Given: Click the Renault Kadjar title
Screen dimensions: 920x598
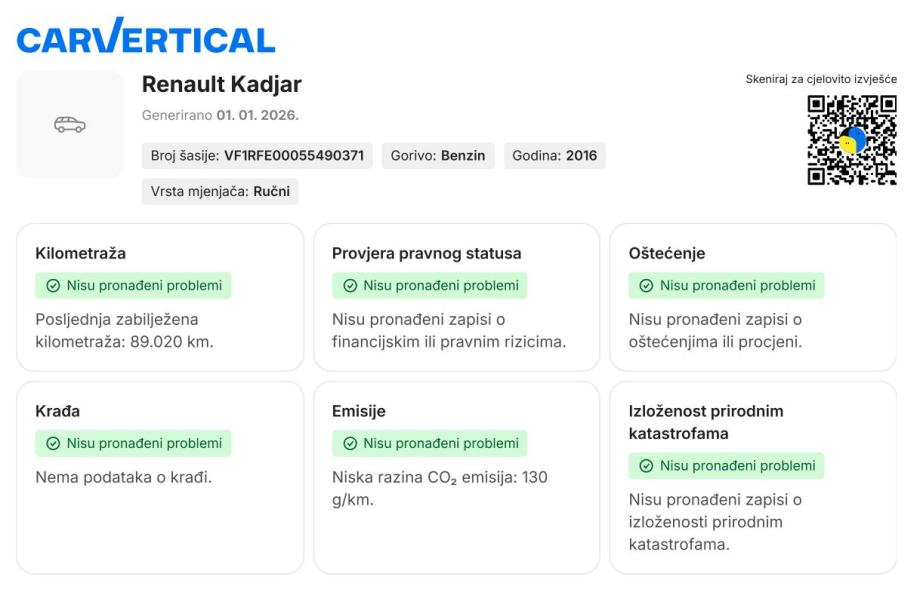Looking at the screenshot, I should [221, 85].
